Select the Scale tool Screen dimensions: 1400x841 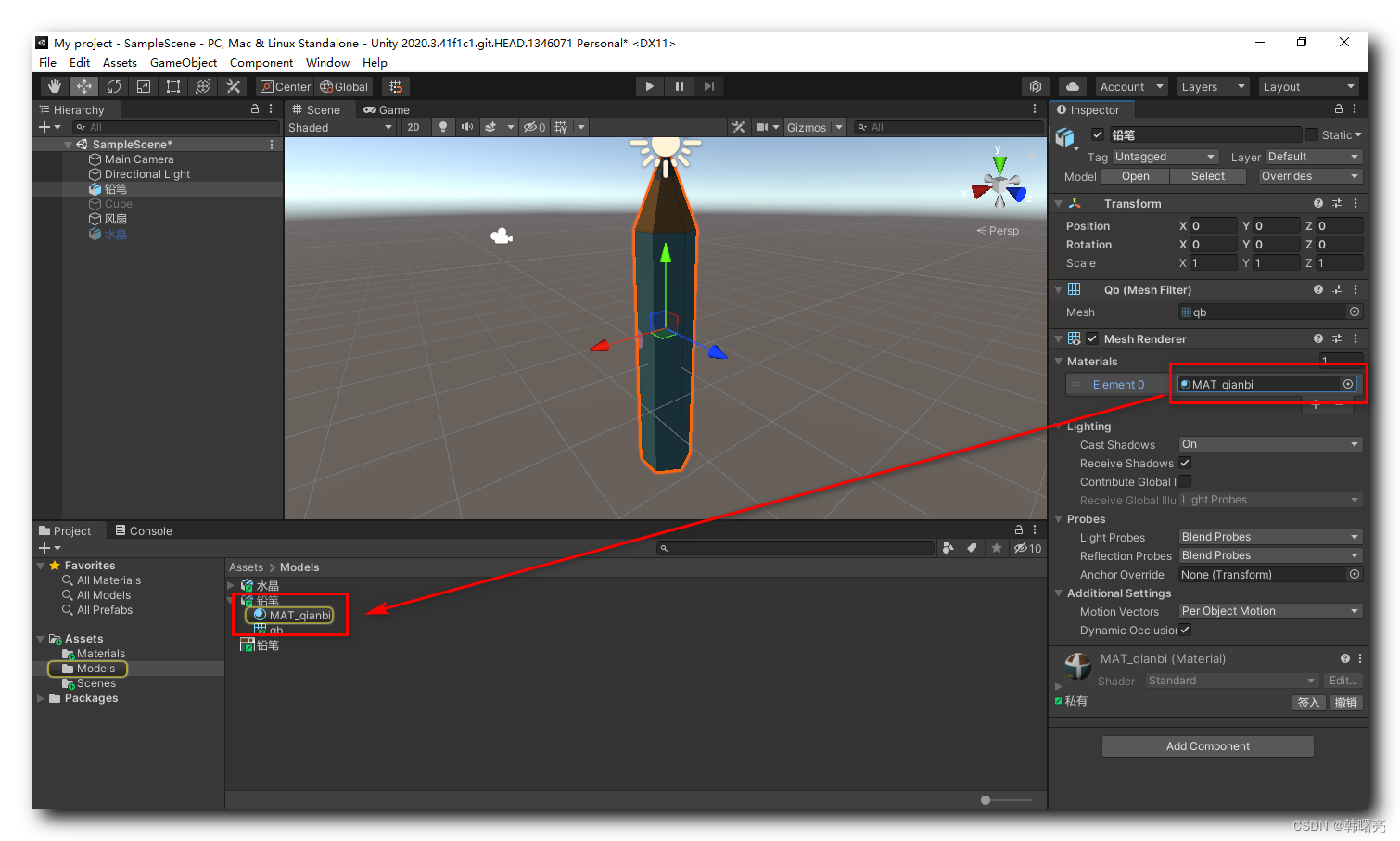[143, 86]
